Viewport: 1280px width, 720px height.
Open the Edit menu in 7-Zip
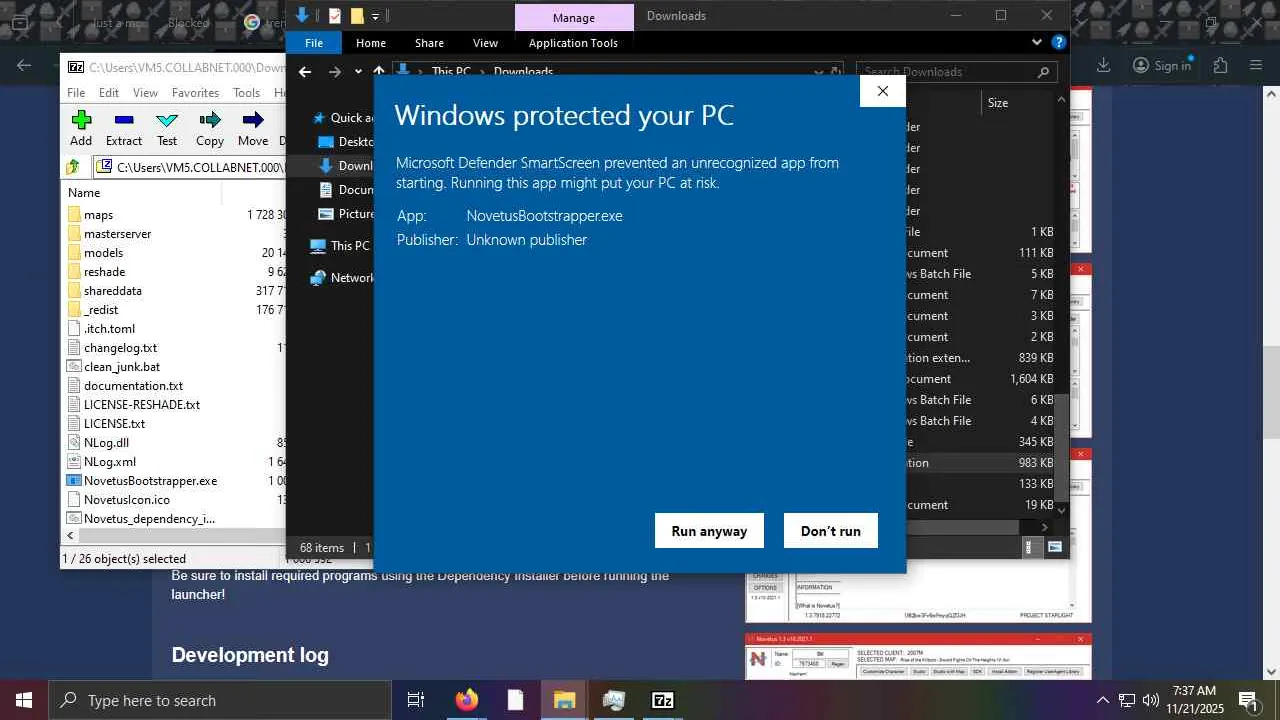click(x=109, y=93)
